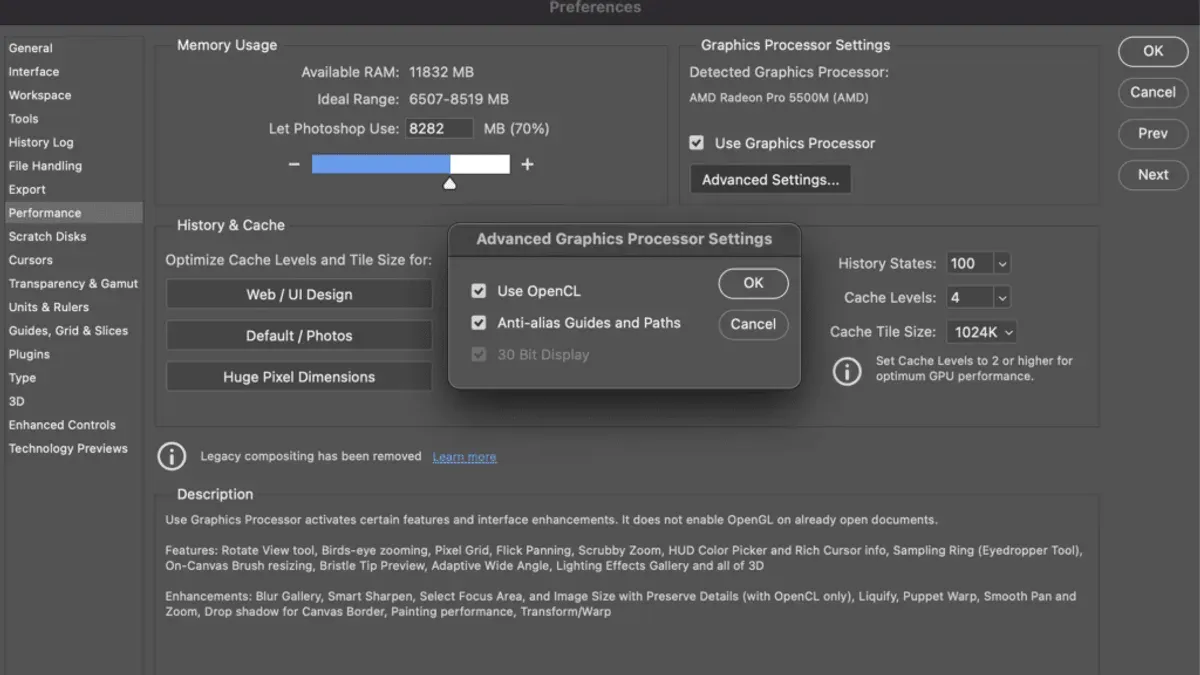Go to Technology Previews preferences

(68, 449)
